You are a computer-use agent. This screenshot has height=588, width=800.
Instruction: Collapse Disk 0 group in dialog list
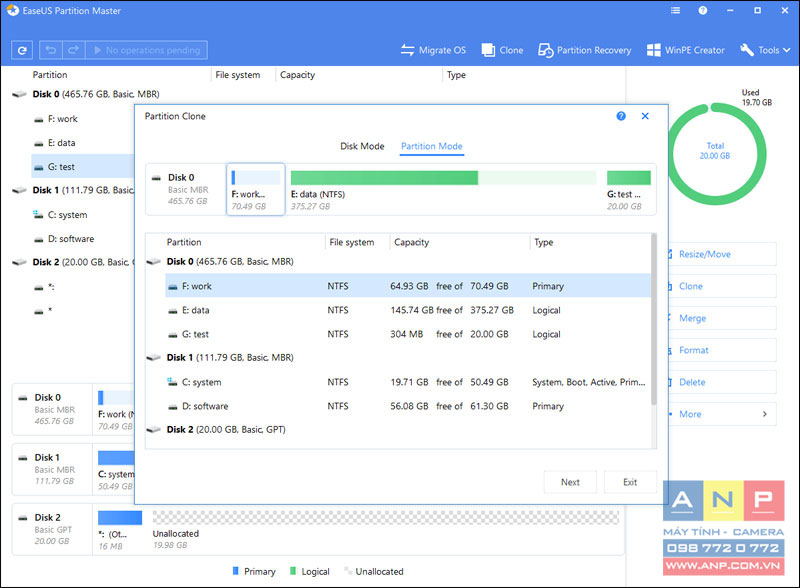point(154,262)
